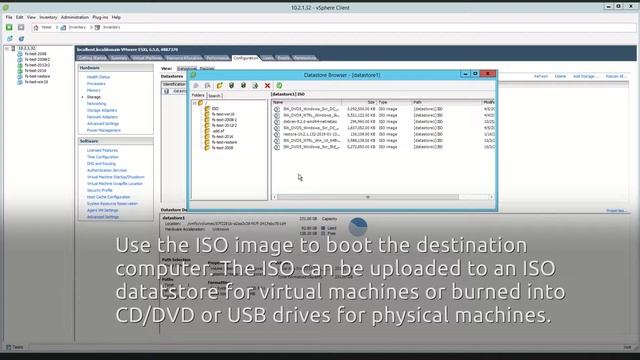640x360 pixels.
Task: Sort files by the Path column header
Action: 447,102
